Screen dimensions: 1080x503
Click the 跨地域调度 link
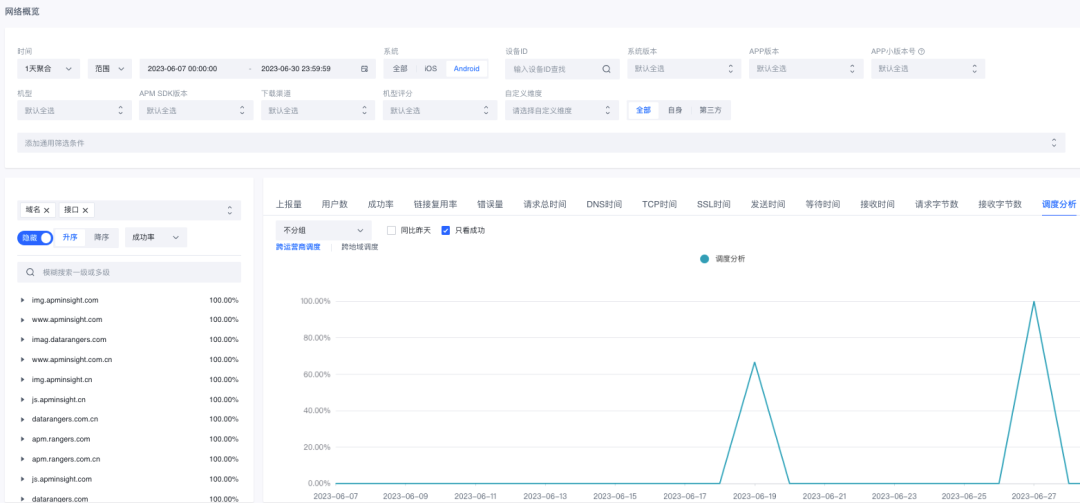pos(360,247)
